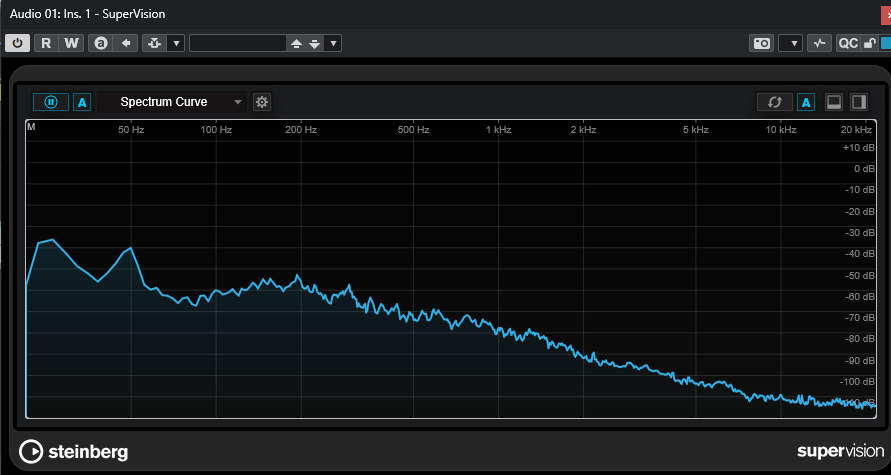Click the camera plug-in picture icon
Viewport: 891px width, 475px height.
click(x=761, y=43)
